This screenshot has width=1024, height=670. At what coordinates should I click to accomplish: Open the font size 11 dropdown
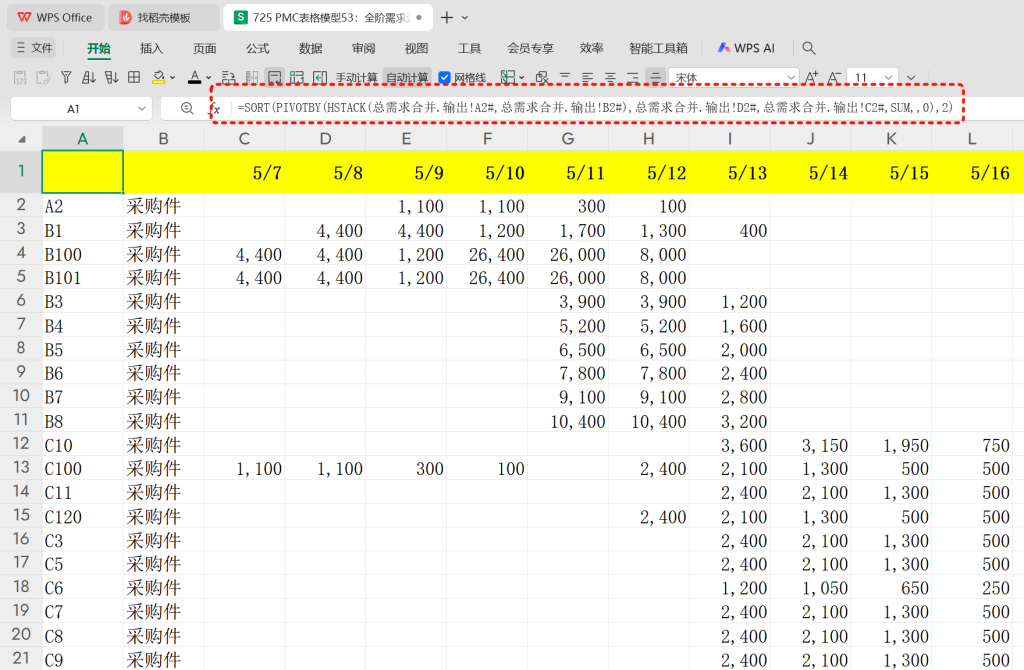[888, 78]
